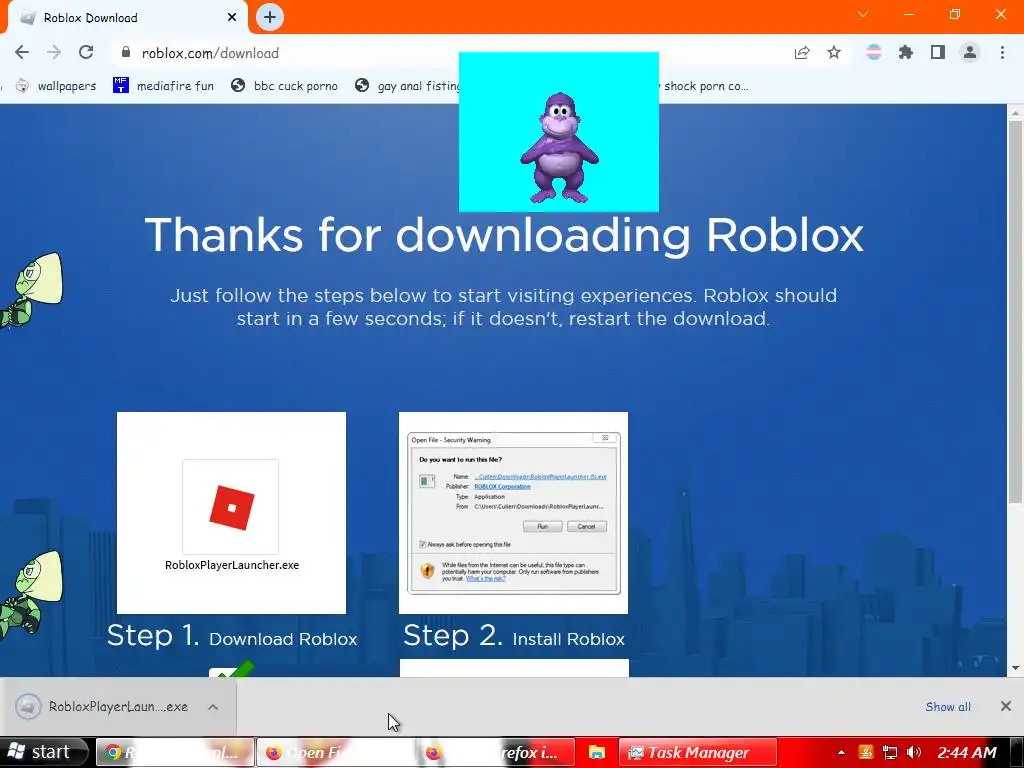Reload the Roblox download page

pyautogui.click(x=86, y=52)
